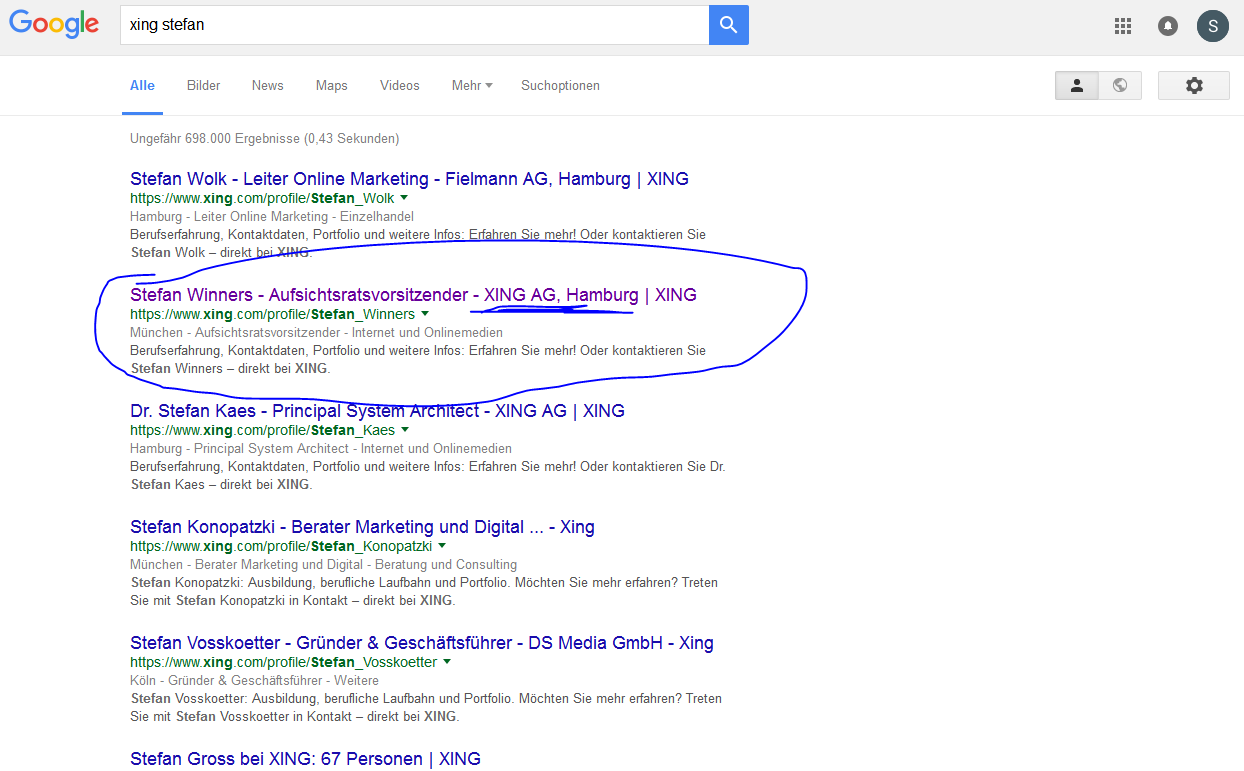1244x771 pixels.
Task: Click the blue search magnifier button
Action: (x=729, y=25)
